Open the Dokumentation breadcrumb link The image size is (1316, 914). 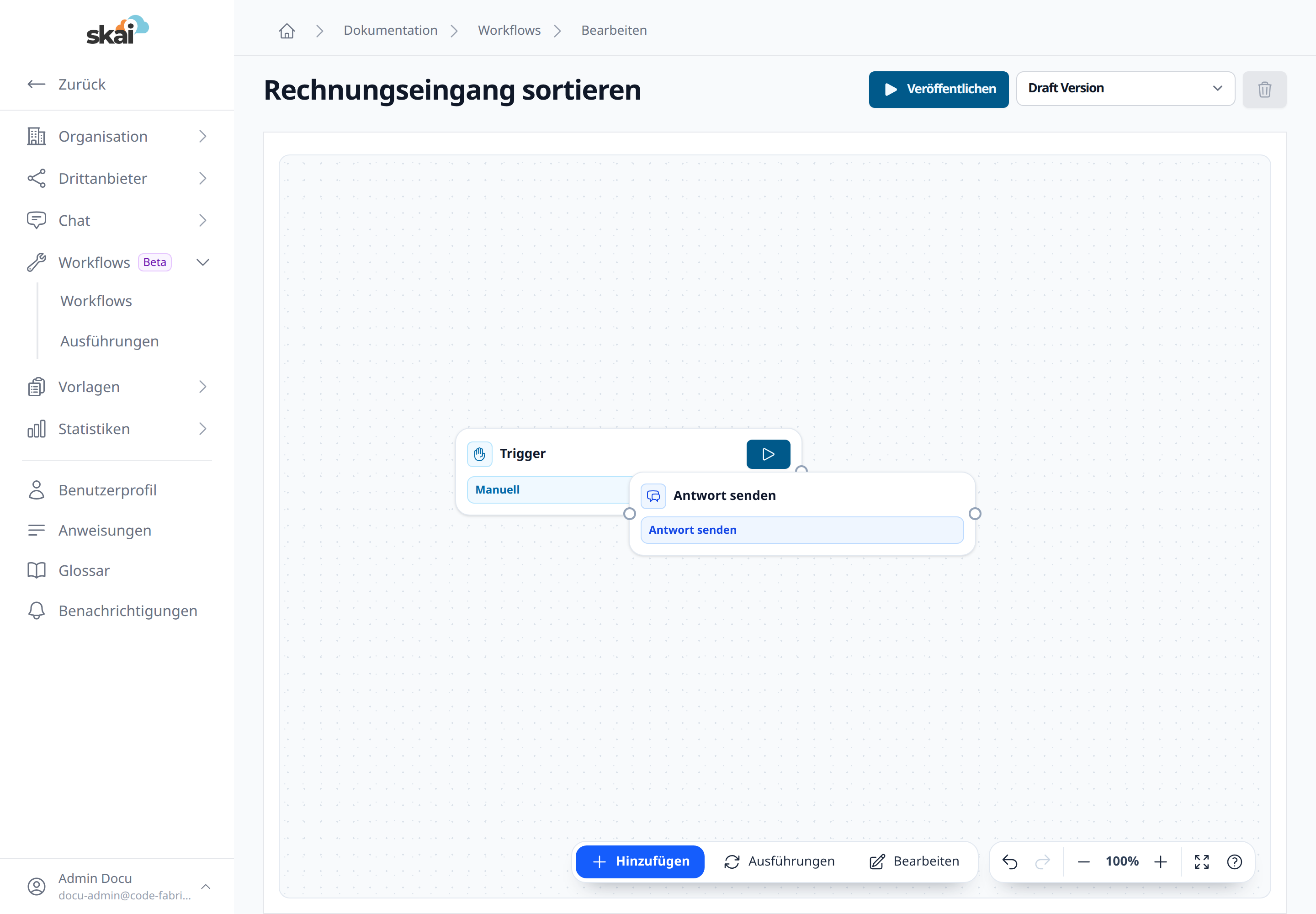coord(391,30)
